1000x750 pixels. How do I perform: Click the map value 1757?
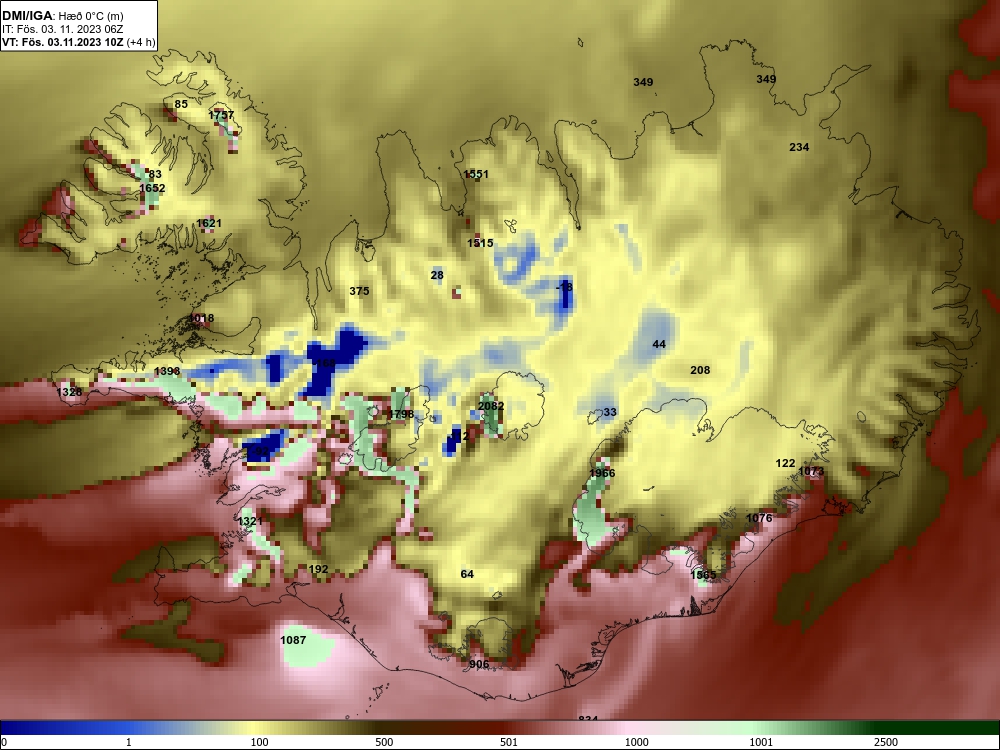pyautogui.click(x=221, y=115)
